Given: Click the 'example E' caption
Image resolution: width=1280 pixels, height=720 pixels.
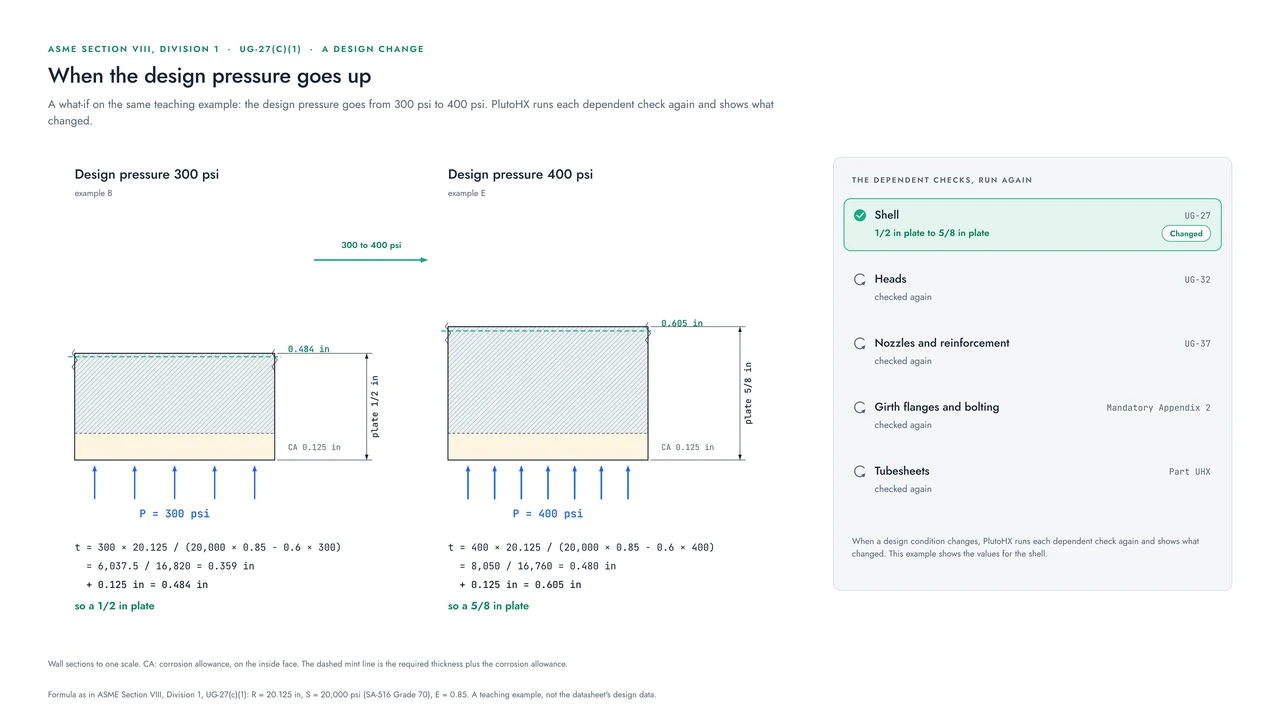Looking at the screenshot, I should [x=466, y=193].
